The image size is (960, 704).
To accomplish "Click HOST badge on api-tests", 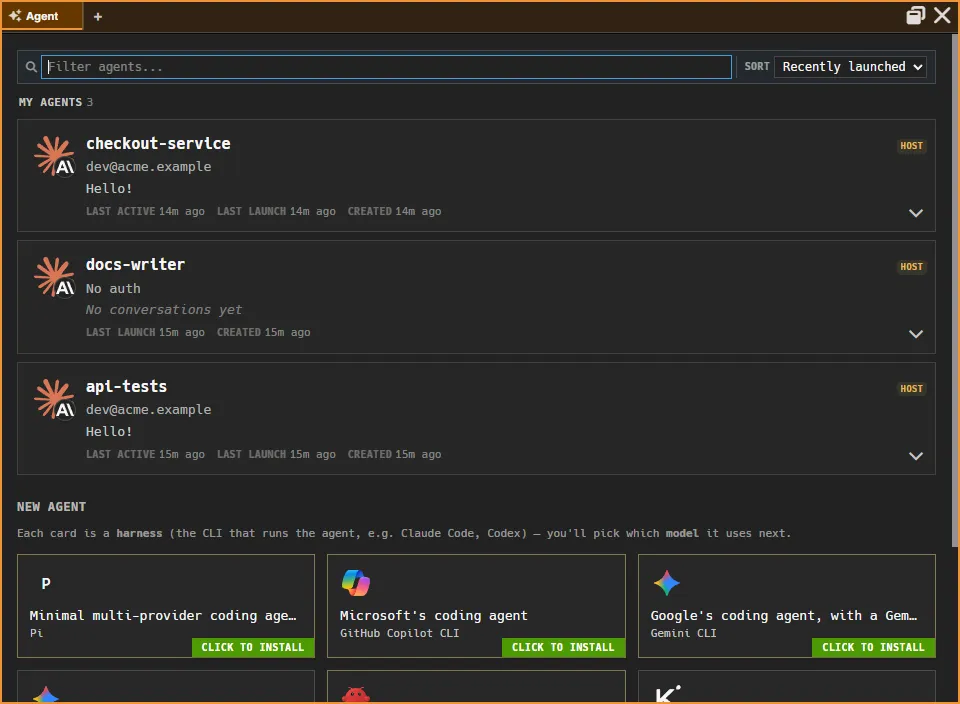I will coord(911,389).
